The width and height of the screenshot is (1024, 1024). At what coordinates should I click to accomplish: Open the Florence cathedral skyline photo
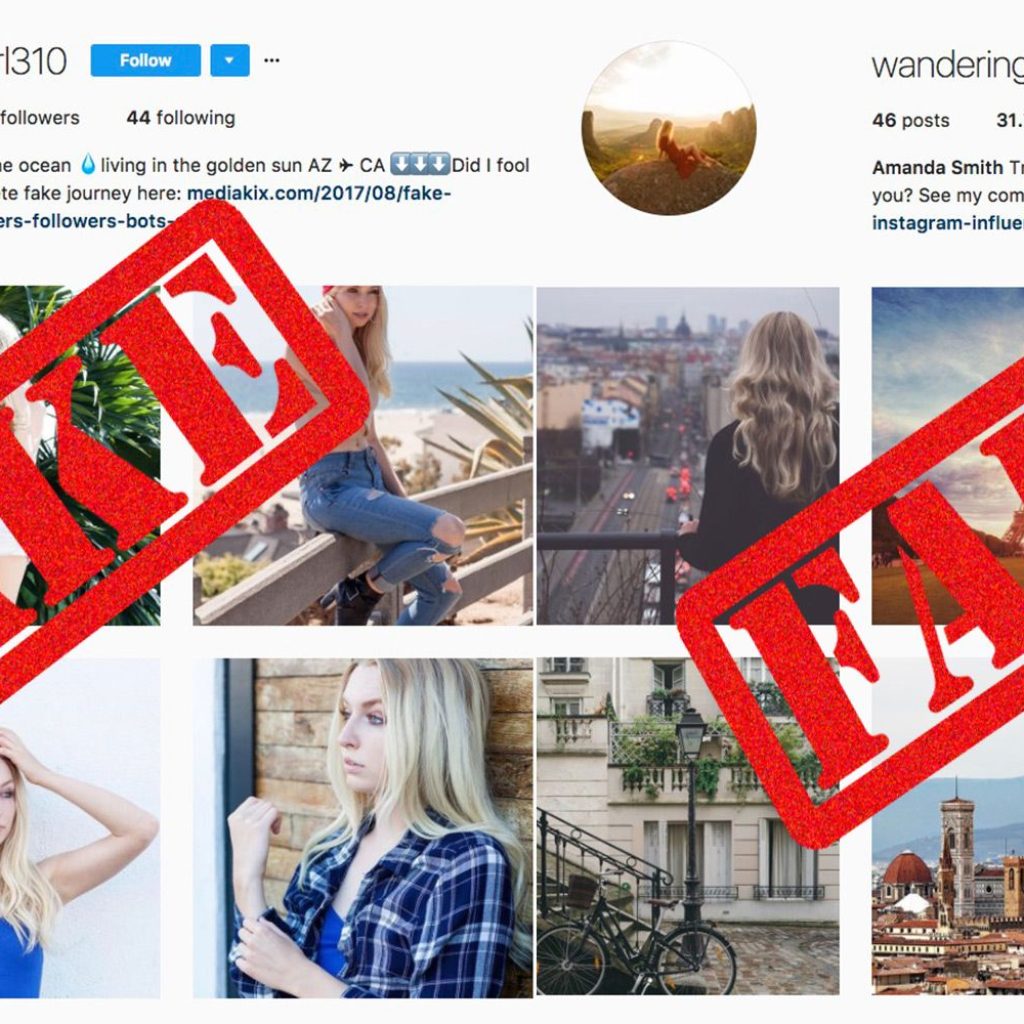tap(948, 826)
